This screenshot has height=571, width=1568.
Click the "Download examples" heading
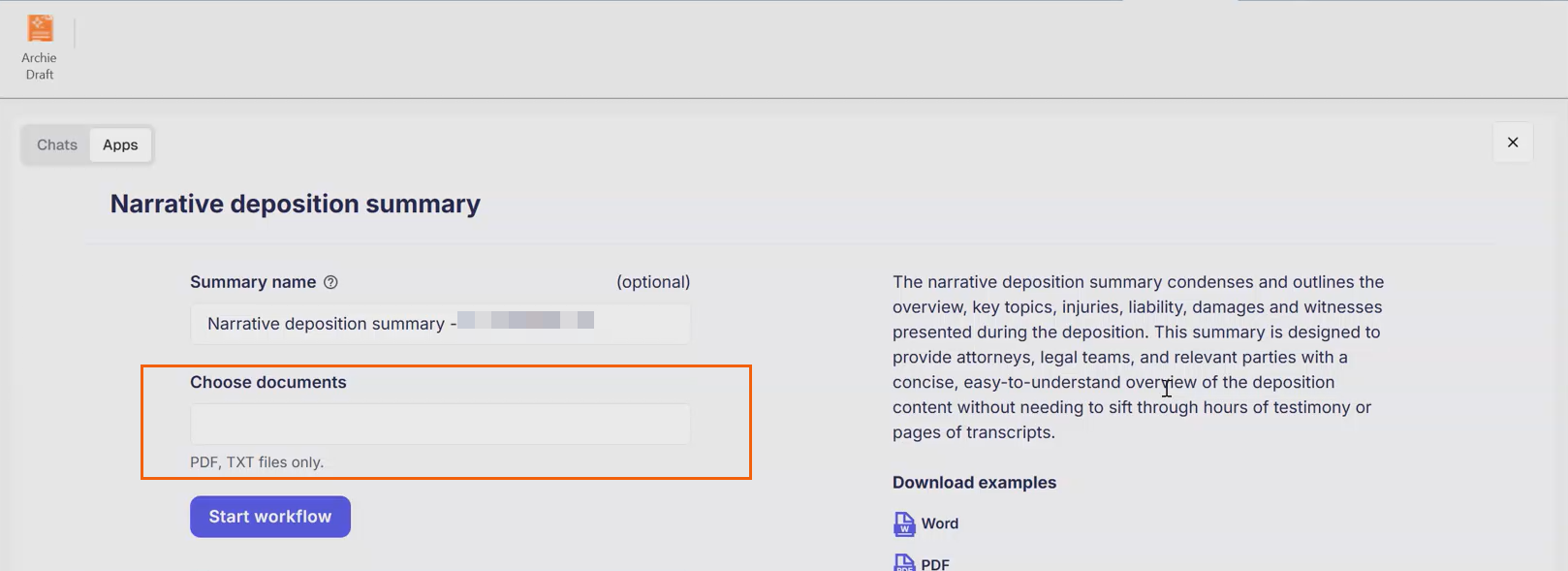[x=974, y=483]
